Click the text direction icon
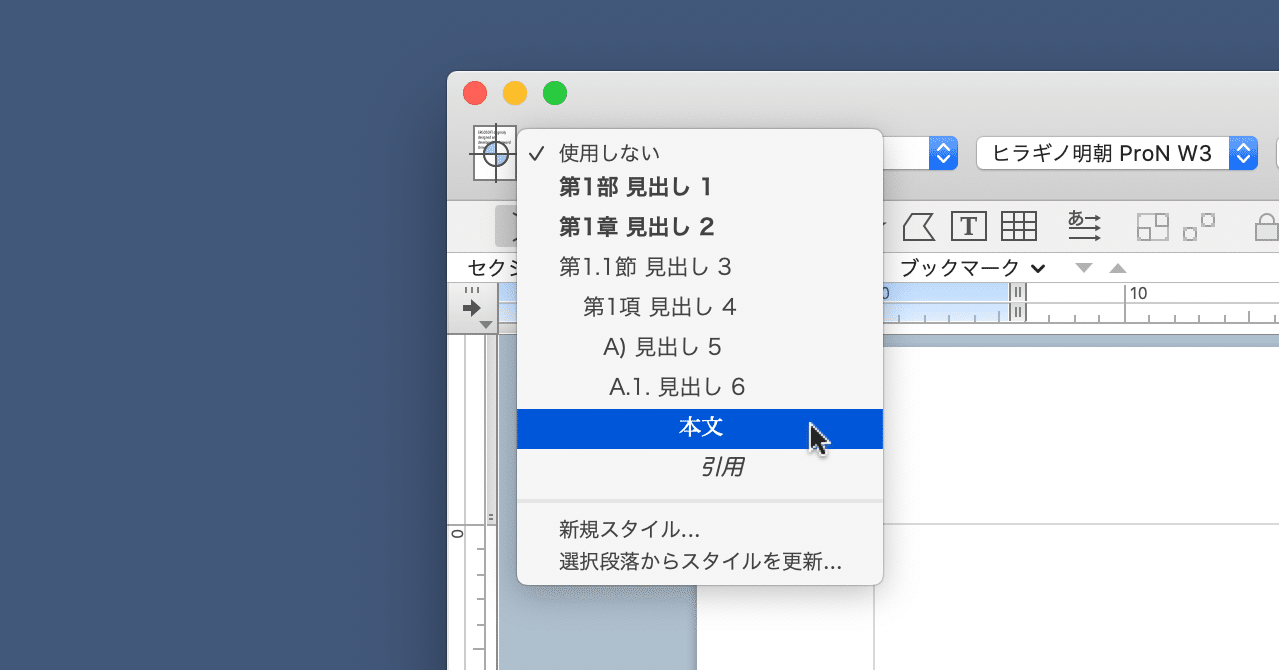The width and height of the screenshot is (1279, 670). [1084, 226]
